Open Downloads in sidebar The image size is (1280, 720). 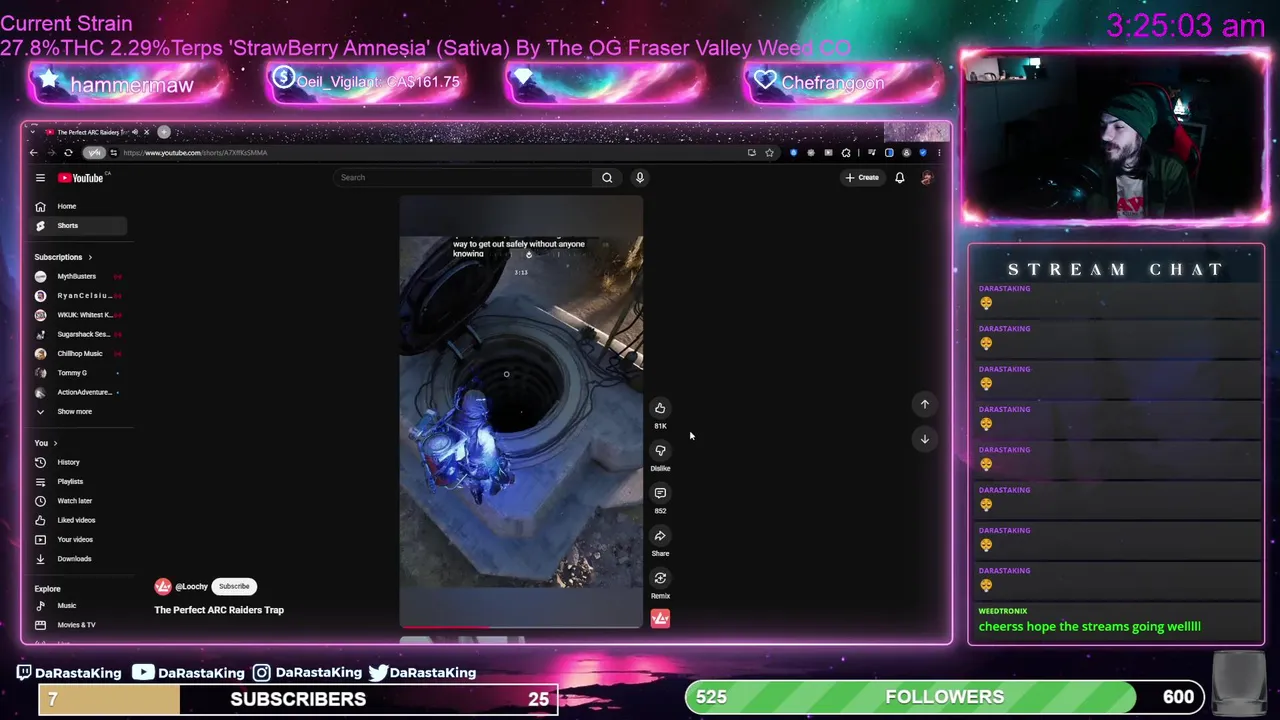(78, 559)
